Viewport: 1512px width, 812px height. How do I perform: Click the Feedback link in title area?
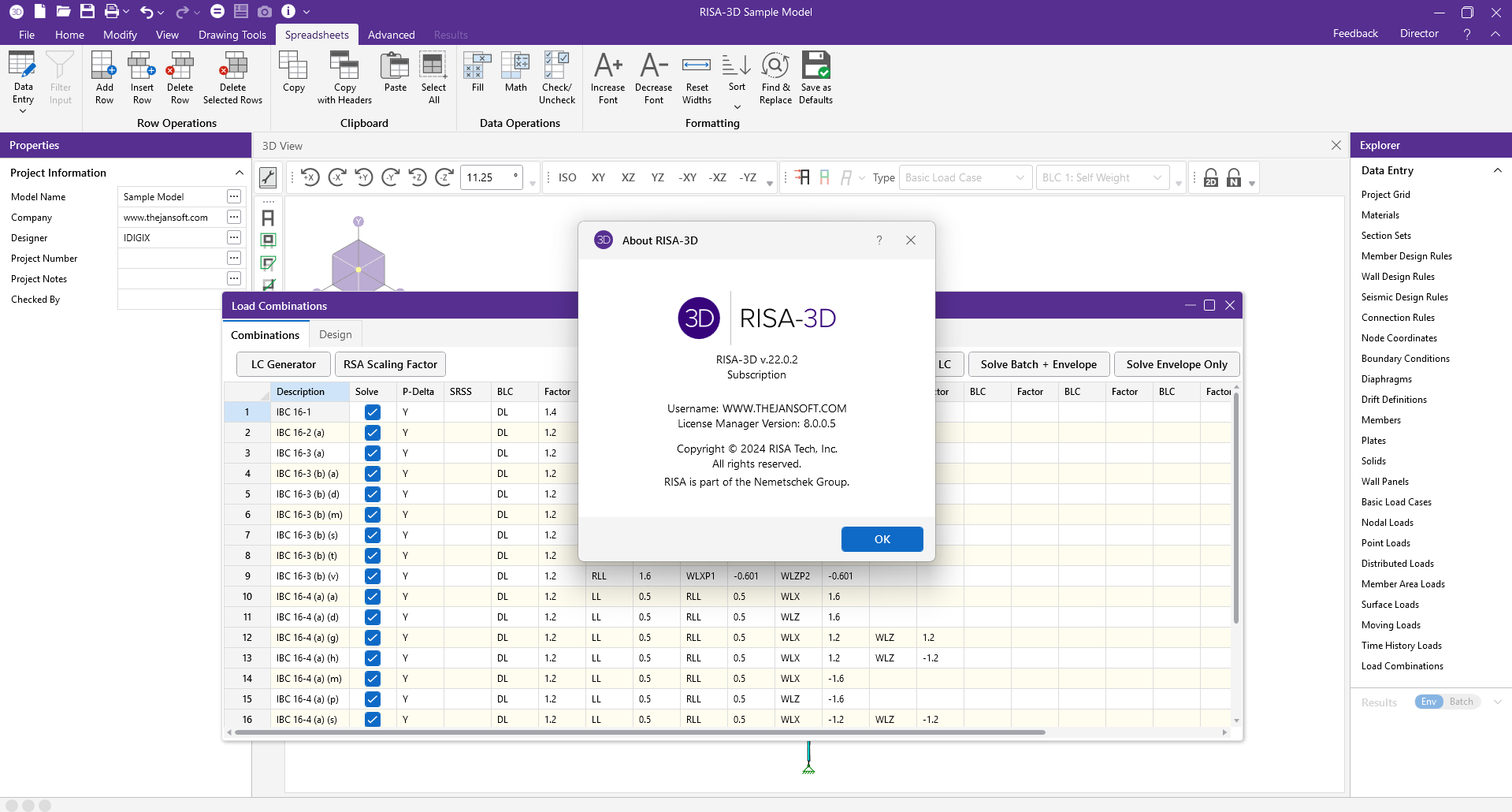[1355, 33]
